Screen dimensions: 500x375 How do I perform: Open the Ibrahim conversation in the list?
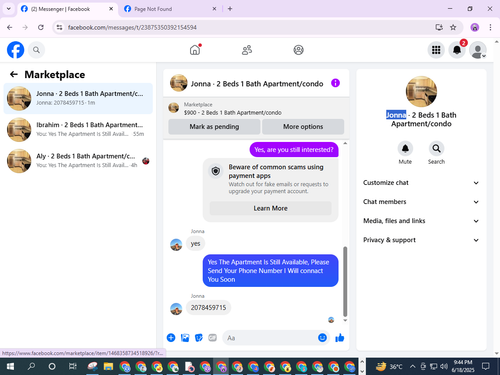78,129
